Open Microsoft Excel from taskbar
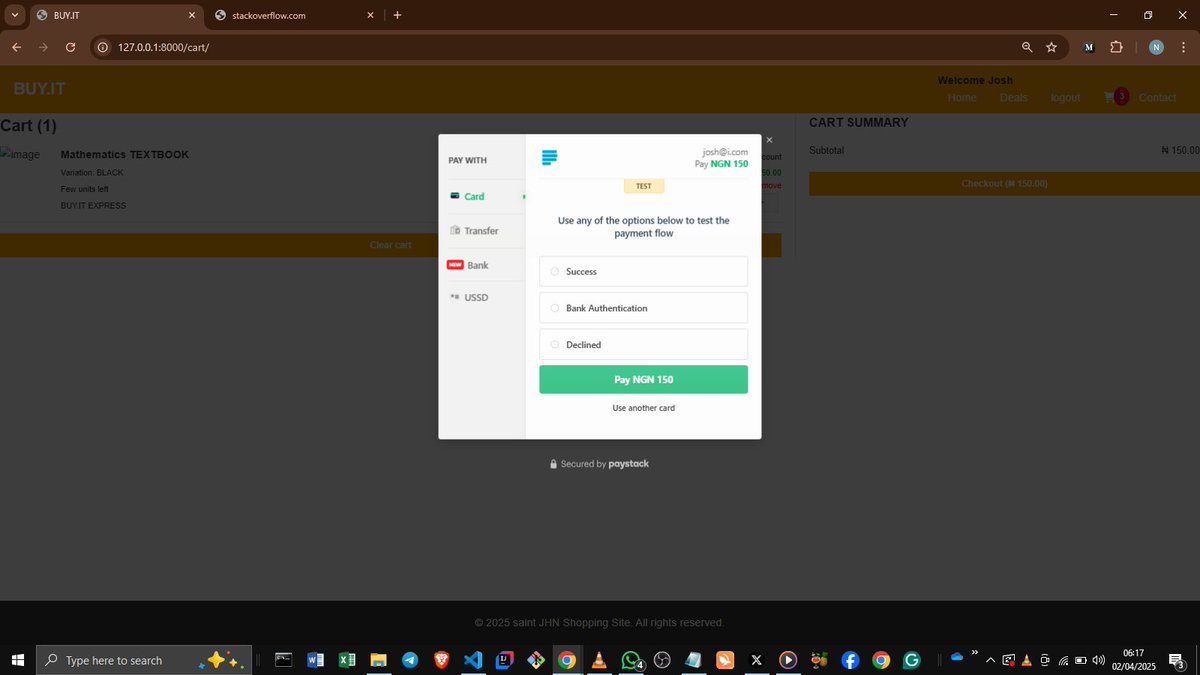 point(347,660)
